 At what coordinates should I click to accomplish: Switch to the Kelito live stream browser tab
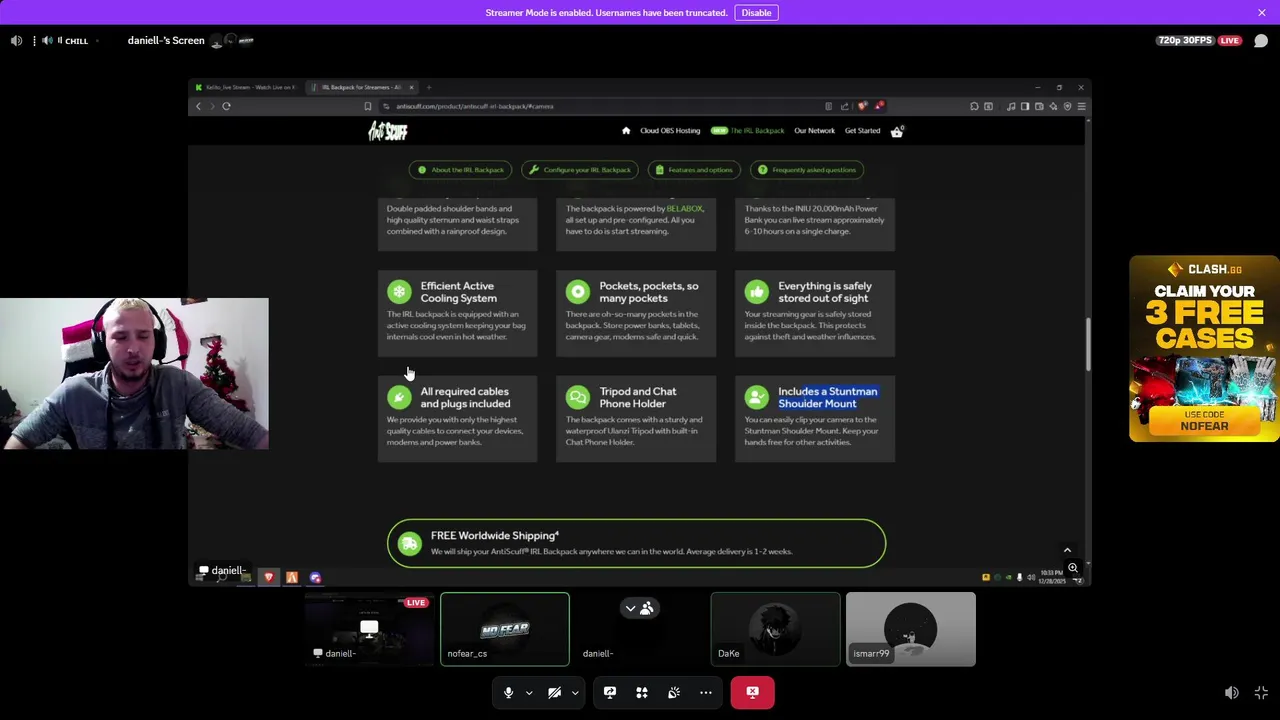tap(248, 87)
